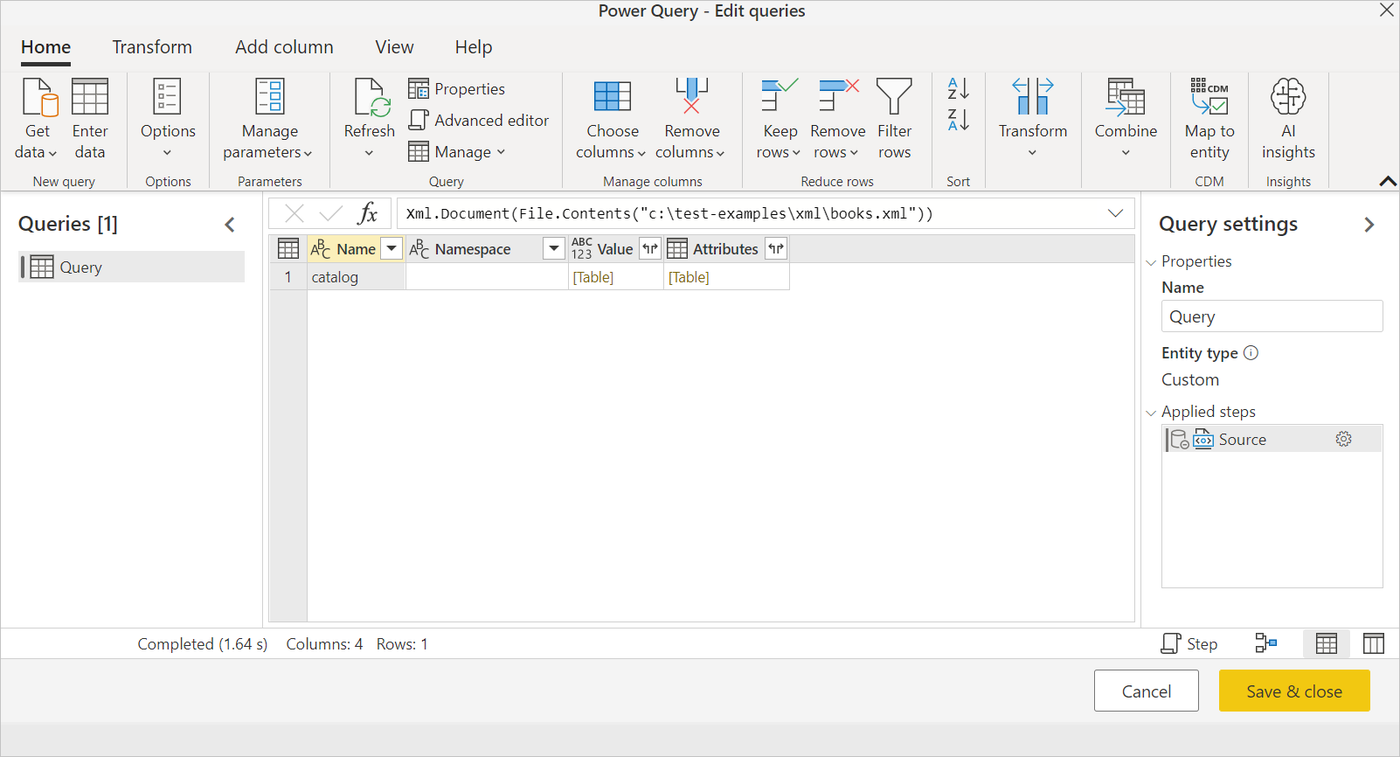Open Choose columns
The width and height of the screenshot is (1400, 757).
612,118
